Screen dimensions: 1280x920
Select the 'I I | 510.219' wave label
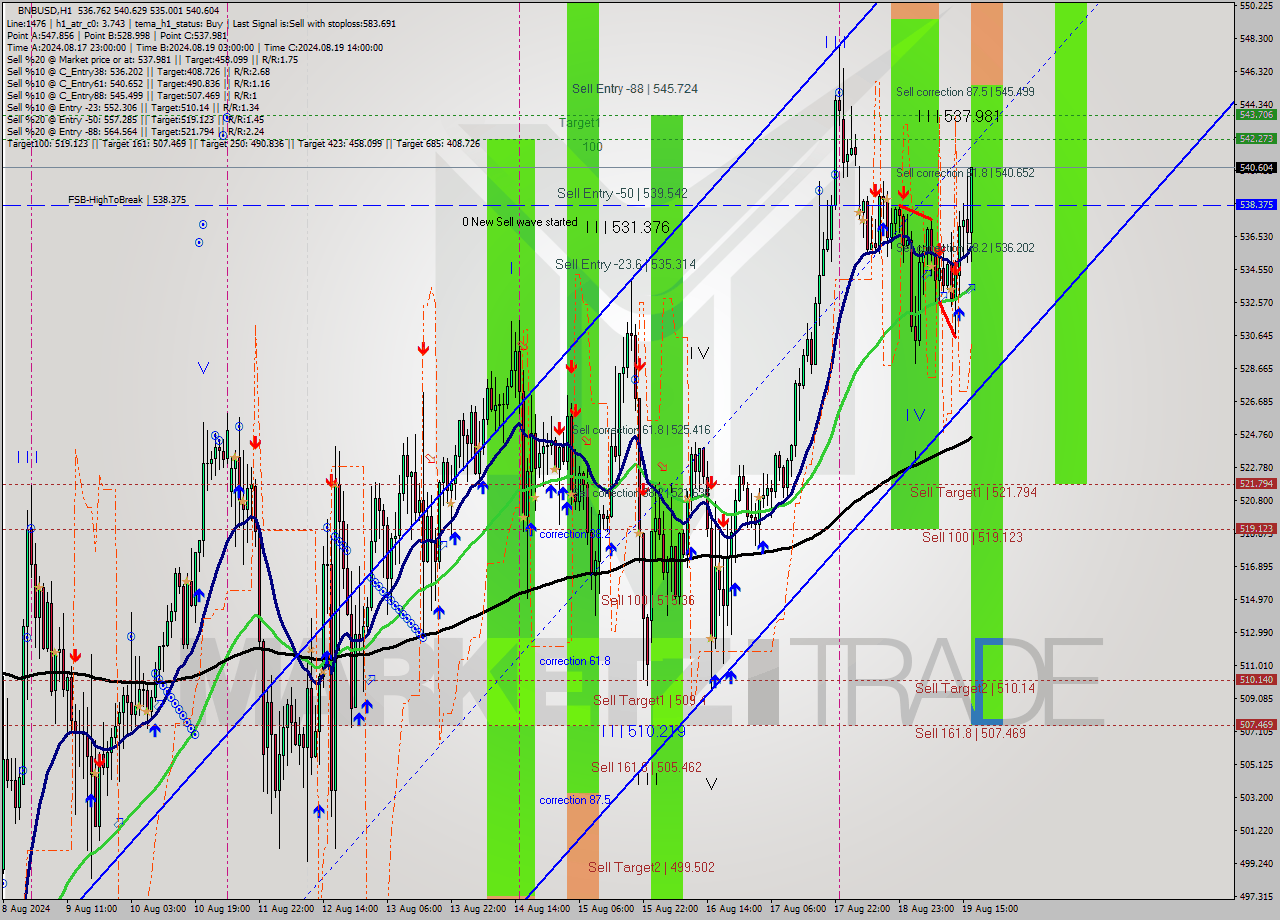(643, 732)
